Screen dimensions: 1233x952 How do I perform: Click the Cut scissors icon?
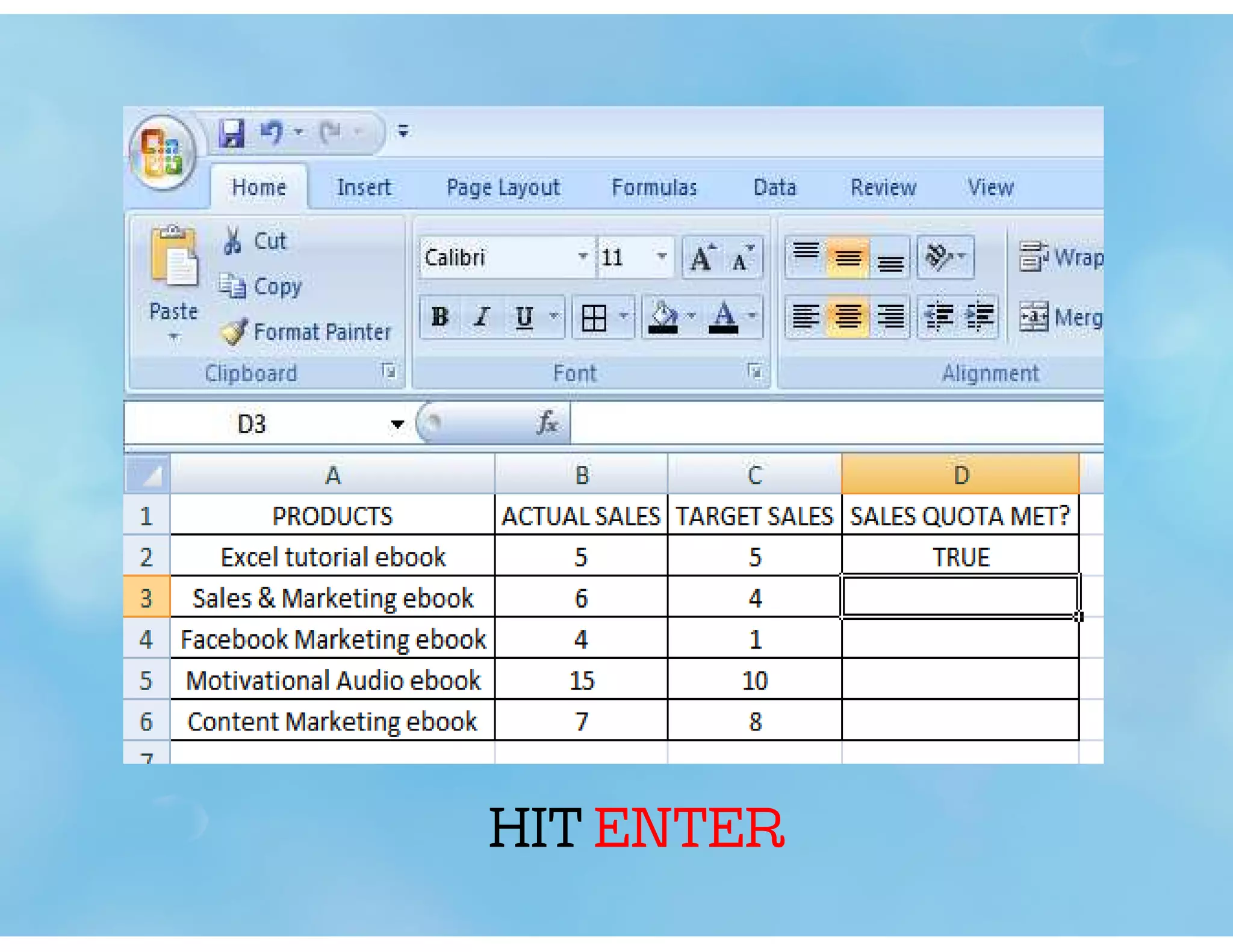coord(232,241)
